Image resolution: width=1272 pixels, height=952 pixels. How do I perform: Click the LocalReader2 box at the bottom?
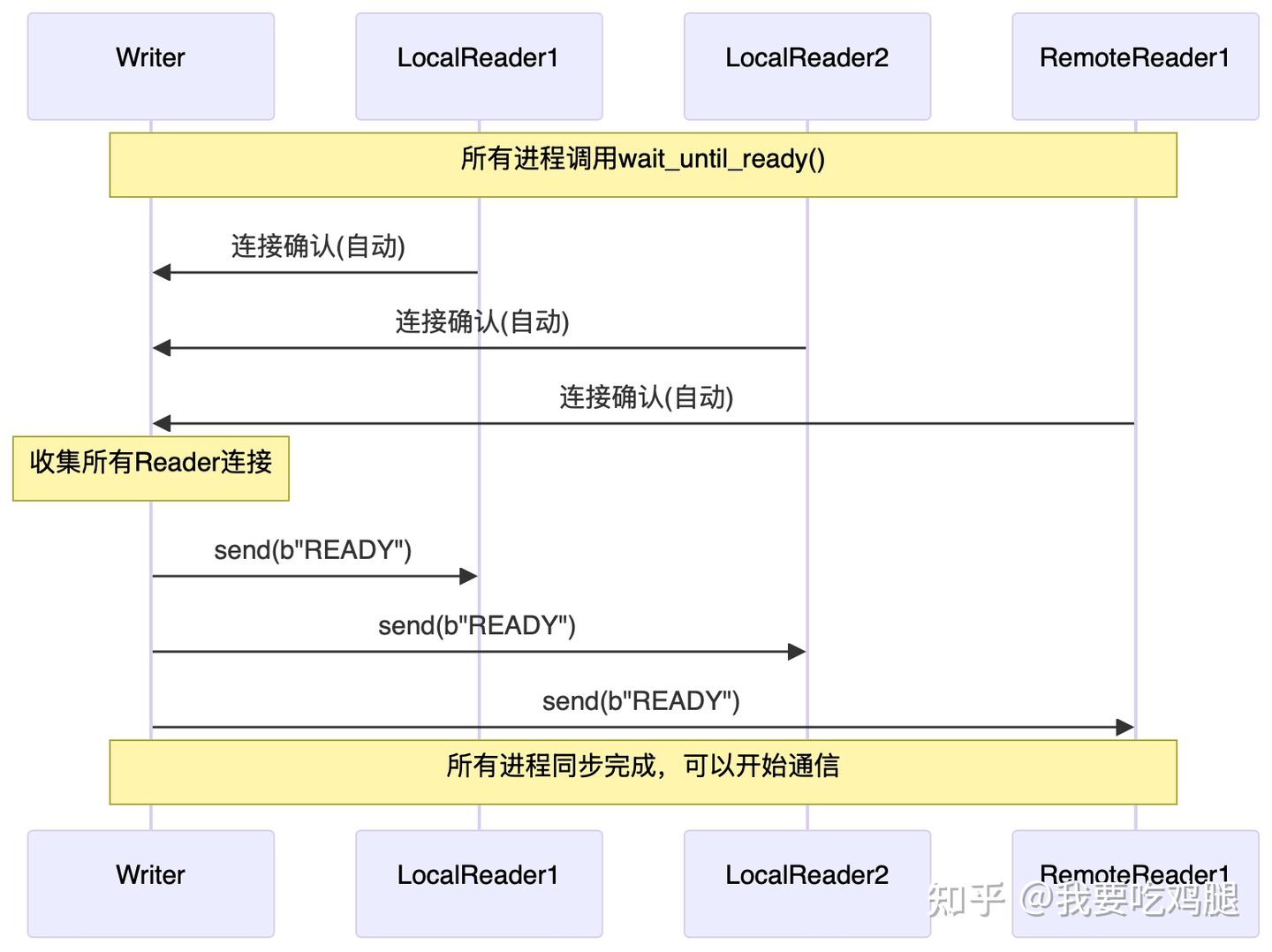click(806, 882)
